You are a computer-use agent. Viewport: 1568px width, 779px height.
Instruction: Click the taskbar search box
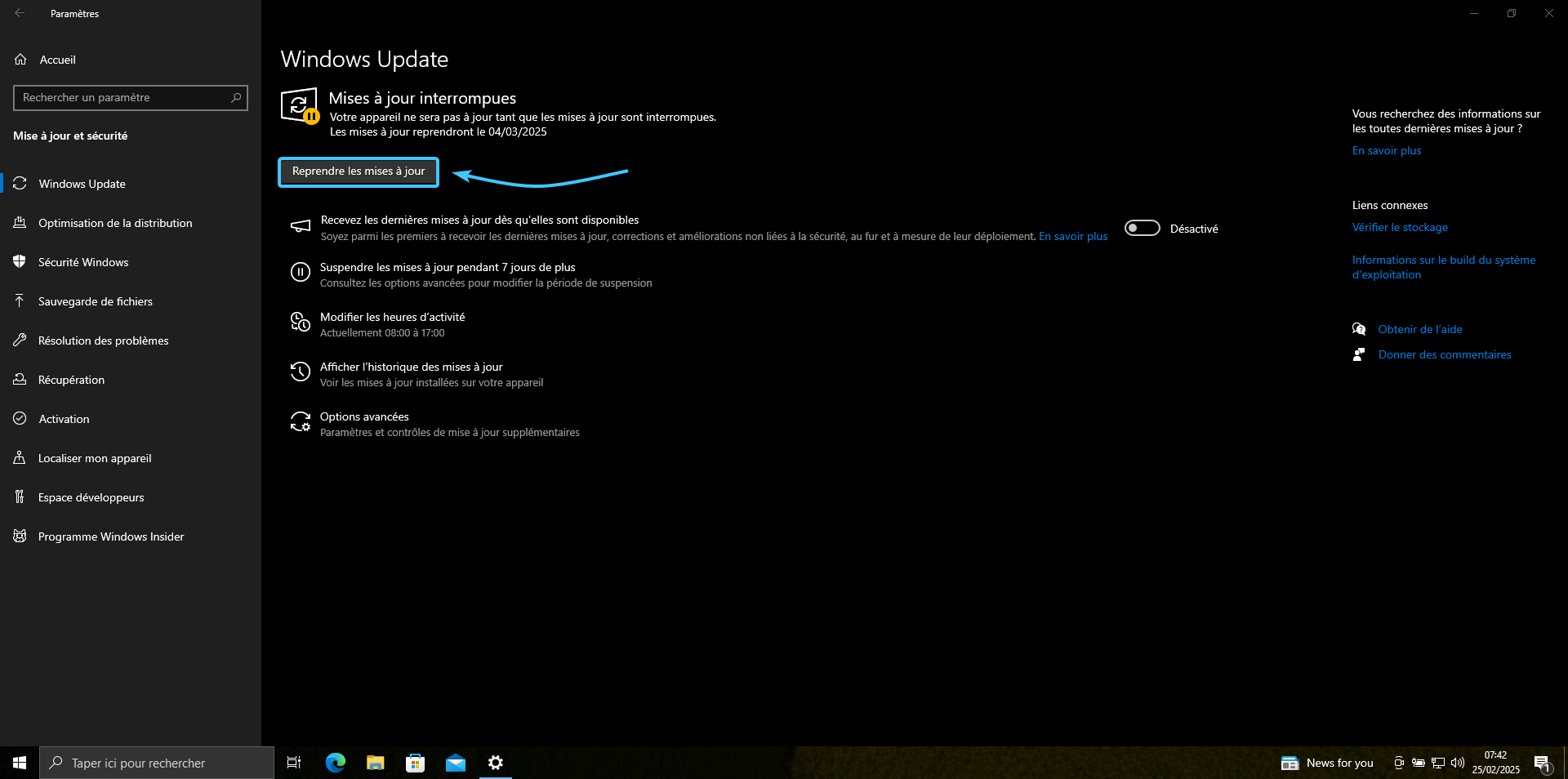point(157,763)
